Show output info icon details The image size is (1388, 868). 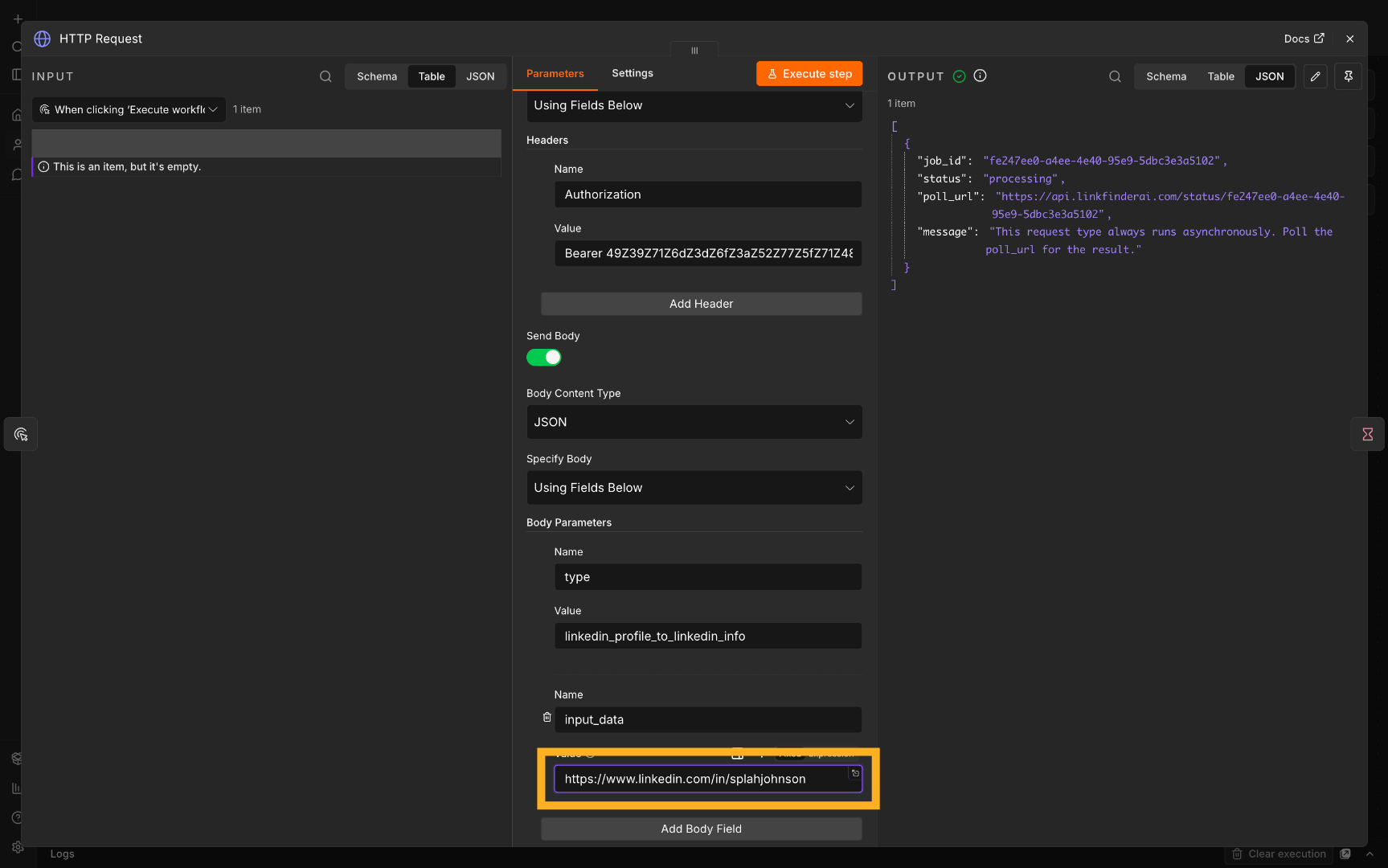[980, 76]
